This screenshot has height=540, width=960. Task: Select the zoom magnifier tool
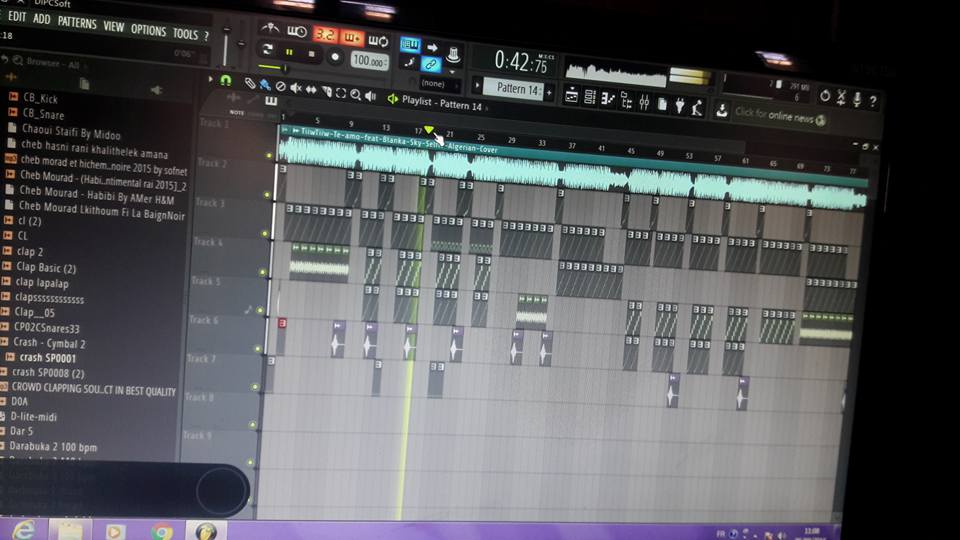coord(356,94)
